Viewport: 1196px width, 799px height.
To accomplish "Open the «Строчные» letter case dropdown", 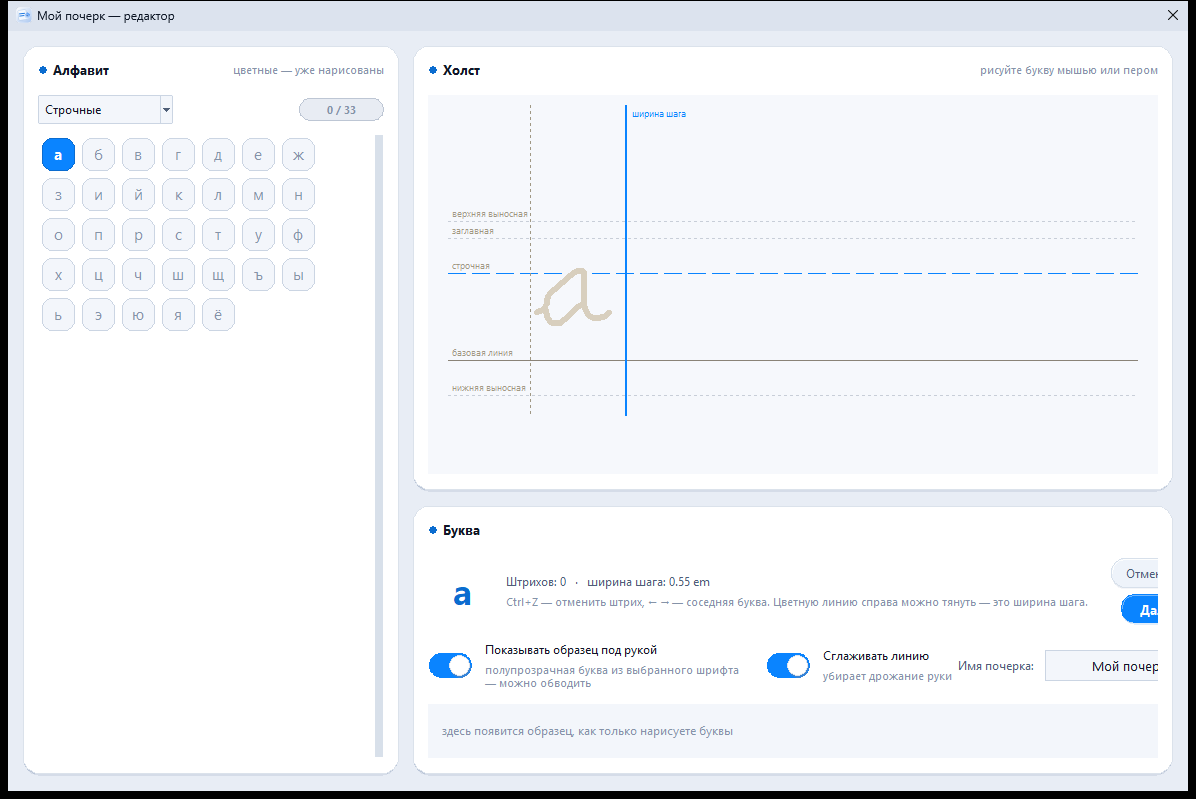I will click(105, 110).
